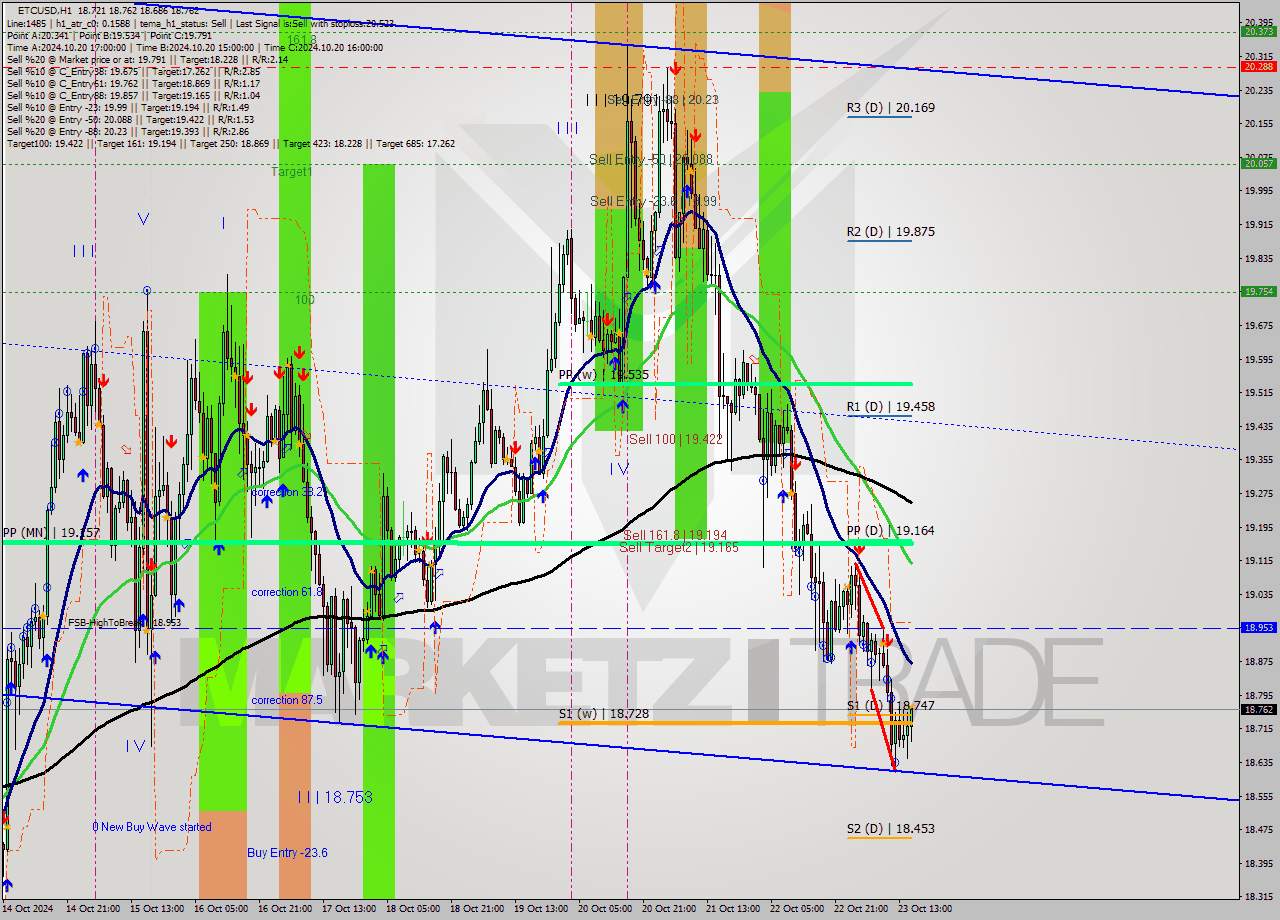
Task: Click the 19.995 price axis value
Action: (x=1258, y=190)
